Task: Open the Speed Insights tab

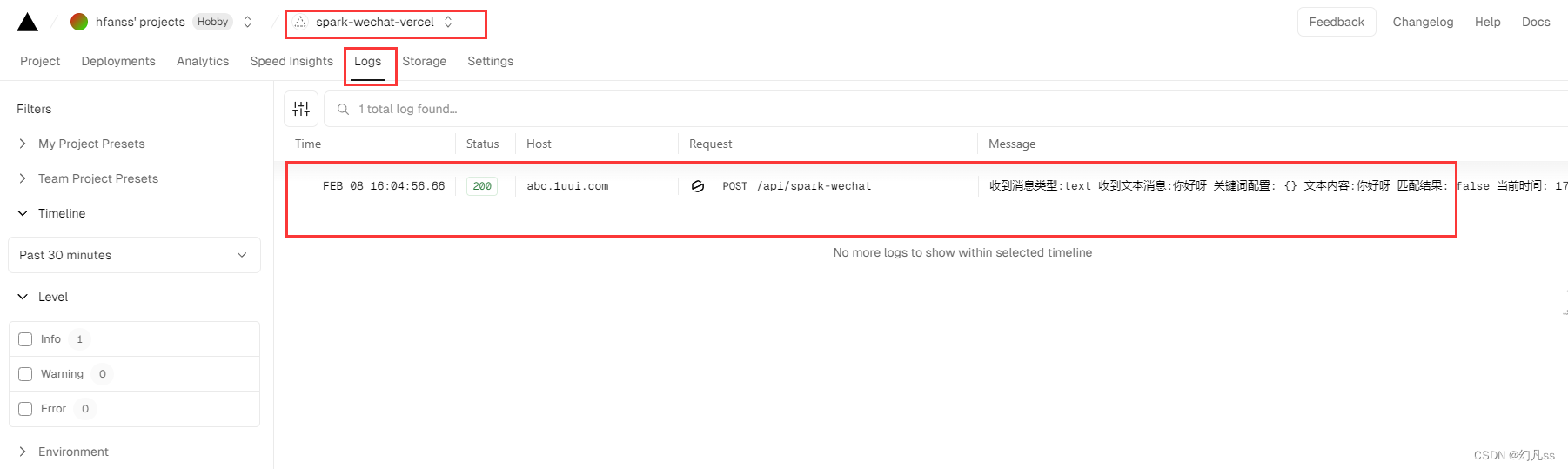Action: point(291,61)
